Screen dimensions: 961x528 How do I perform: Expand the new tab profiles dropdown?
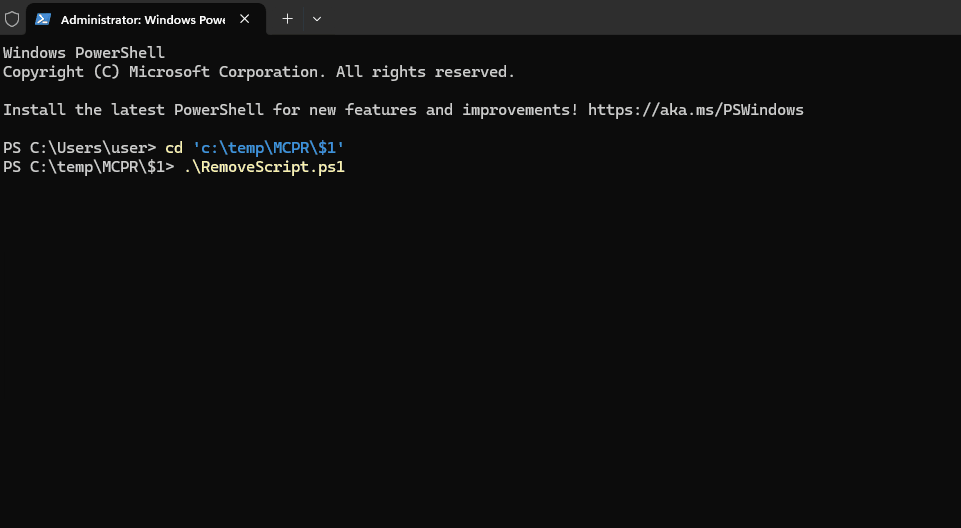(317, 19)
